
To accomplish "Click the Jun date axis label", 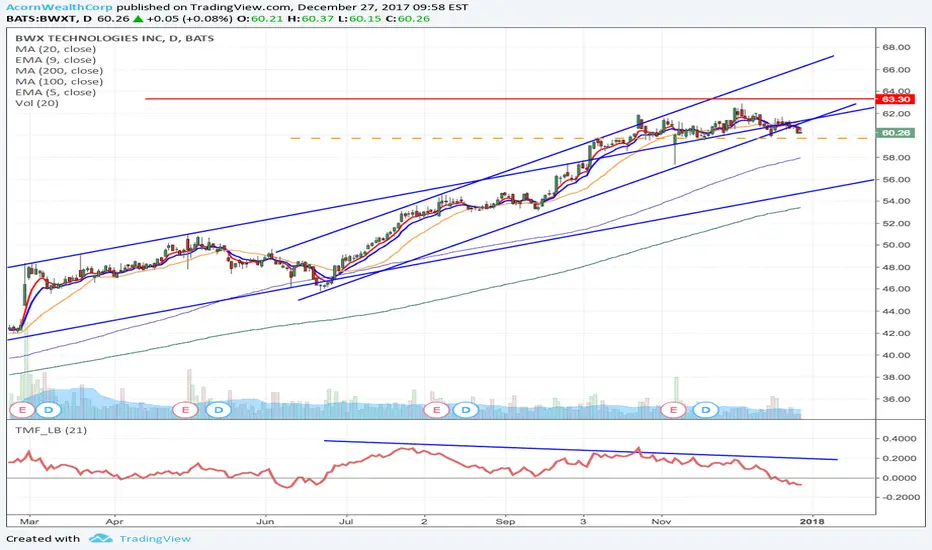I will click(265, 521).
